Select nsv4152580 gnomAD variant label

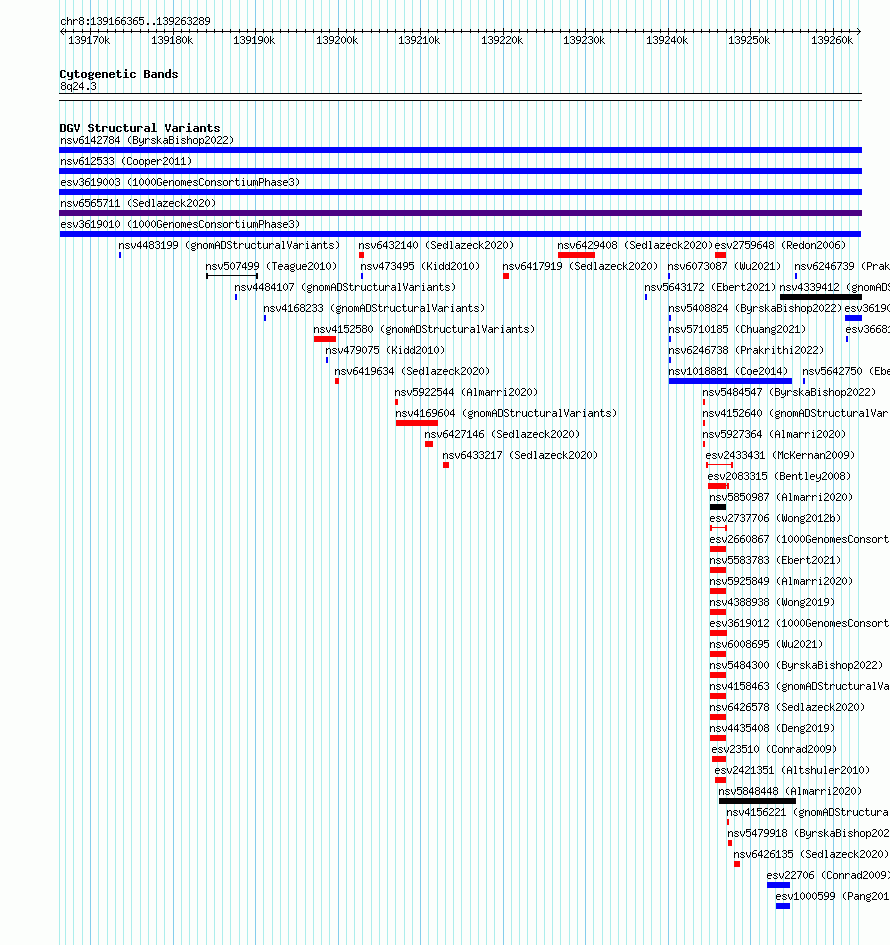coord(424,330)
